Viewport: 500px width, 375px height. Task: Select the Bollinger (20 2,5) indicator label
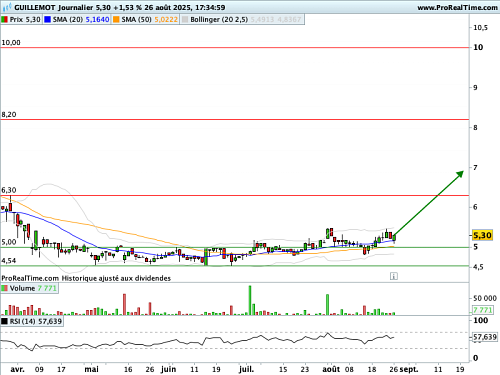pyautogui.click(x=219, y=20)
